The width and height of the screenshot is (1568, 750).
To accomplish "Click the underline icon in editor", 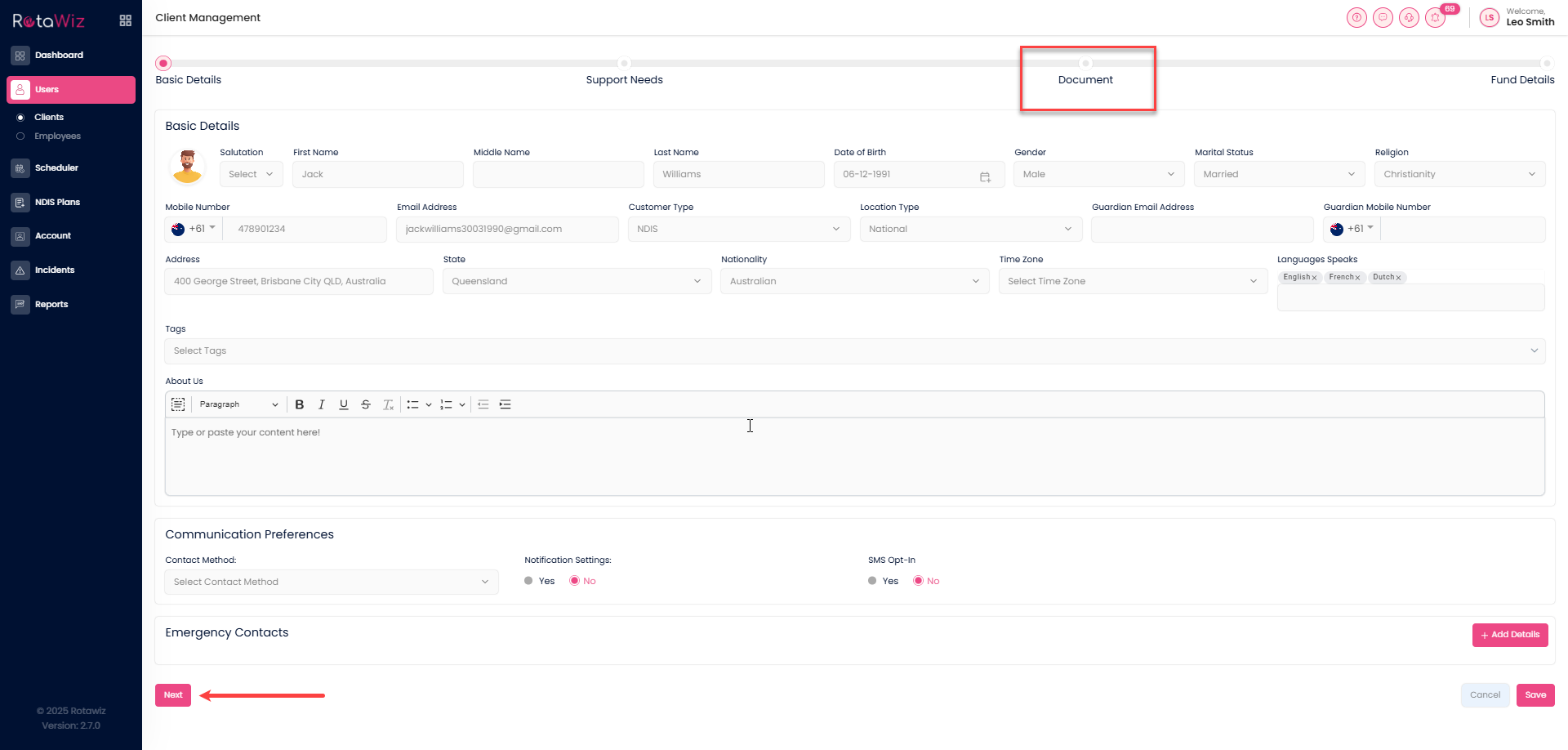I will [x=344, y=404].
